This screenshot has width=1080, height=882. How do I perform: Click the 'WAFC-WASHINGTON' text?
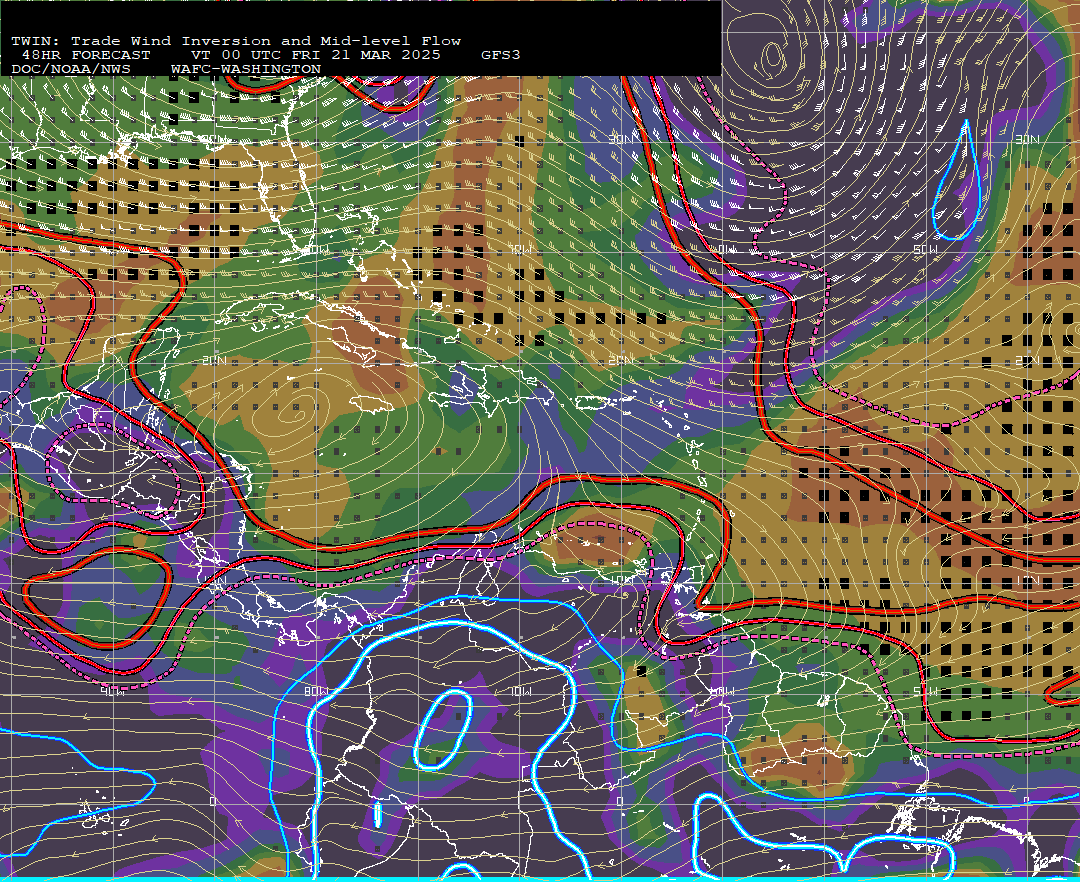coord(246,70)
